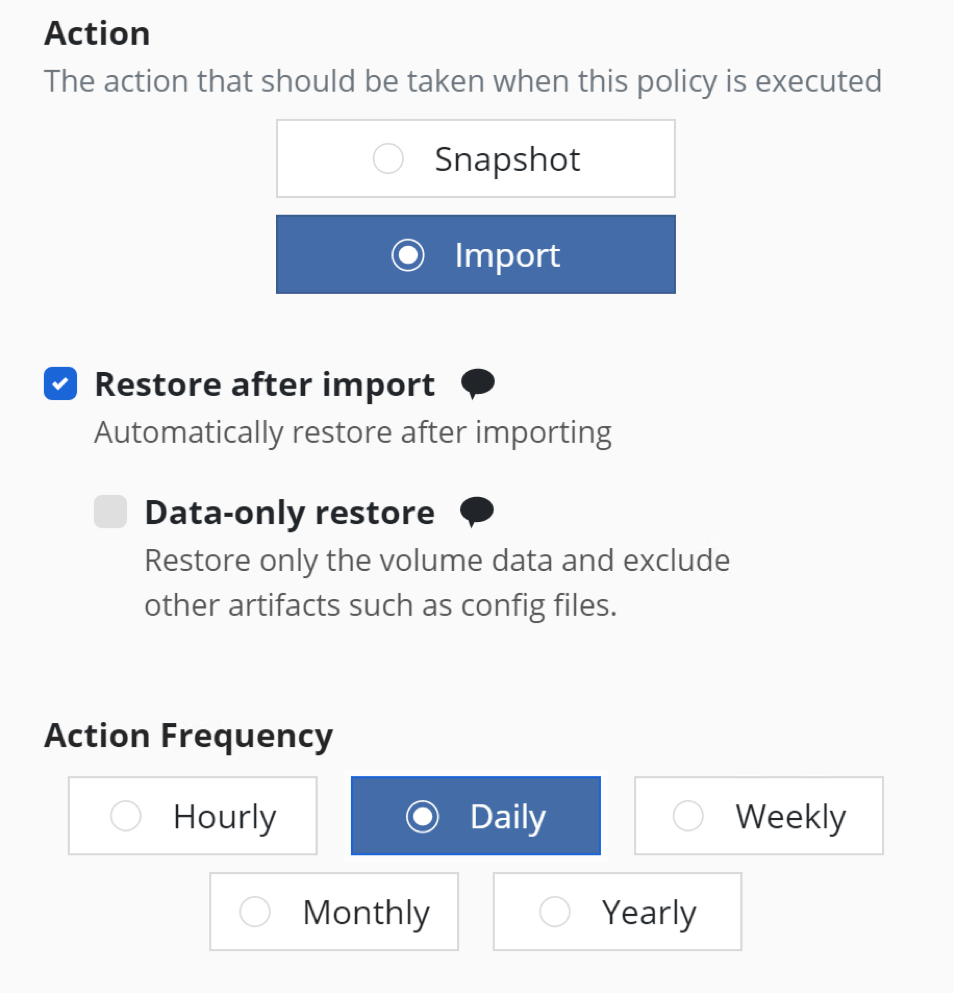Select the Snapshot action option
The width and height of the screenshot is (954, 993).
(476, 158)
